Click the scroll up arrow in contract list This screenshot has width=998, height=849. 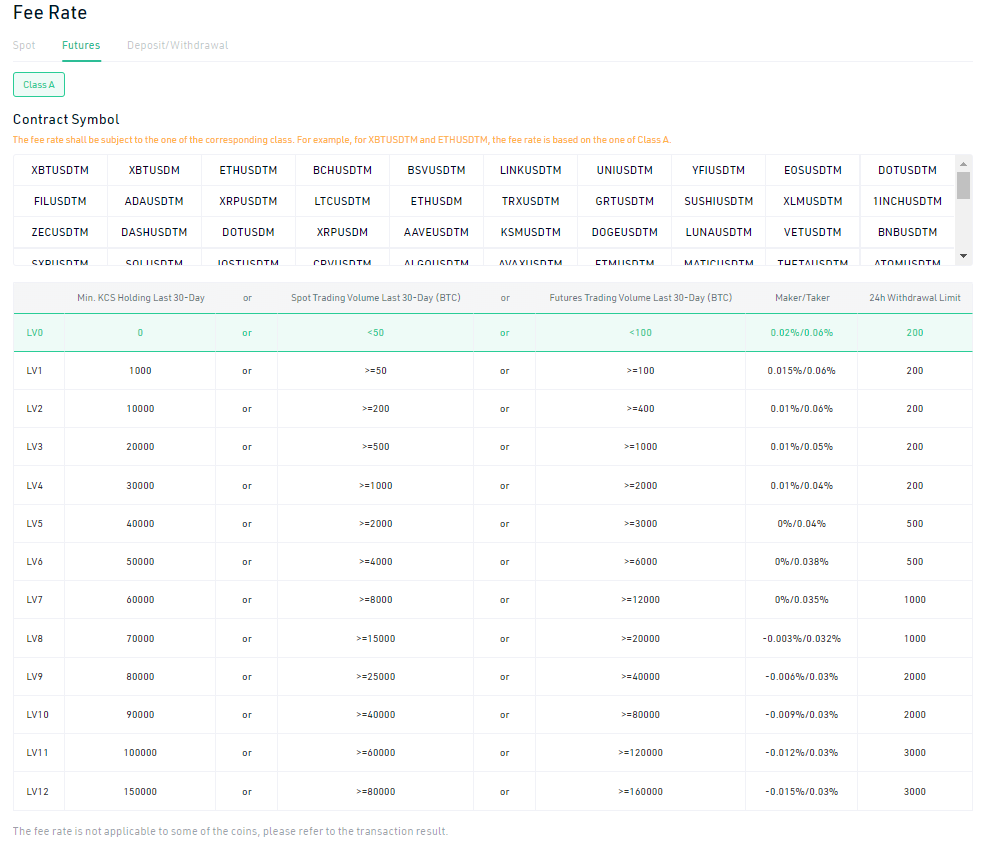coord(964,164)
